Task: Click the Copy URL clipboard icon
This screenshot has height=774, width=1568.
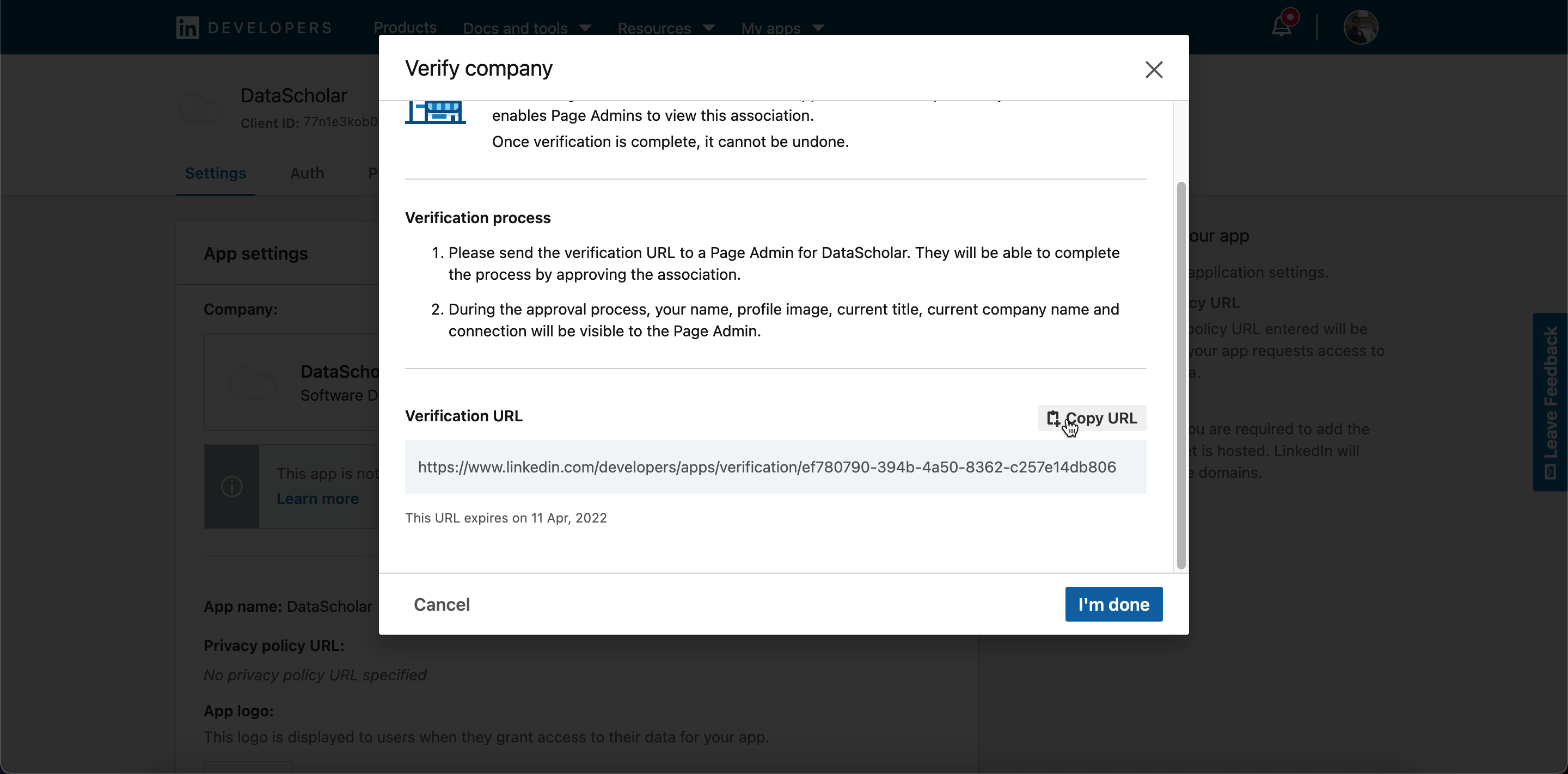Action: 1053,418
